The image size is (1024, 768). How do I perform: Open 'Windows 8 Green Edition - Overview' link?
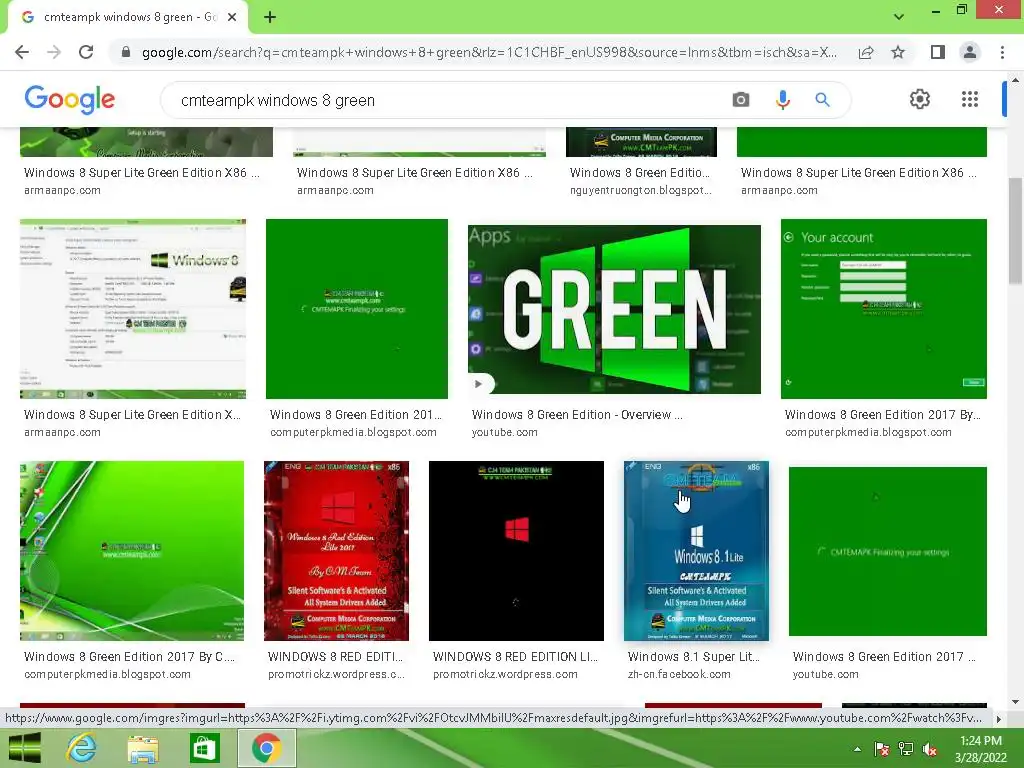click(x=577, y=415)
